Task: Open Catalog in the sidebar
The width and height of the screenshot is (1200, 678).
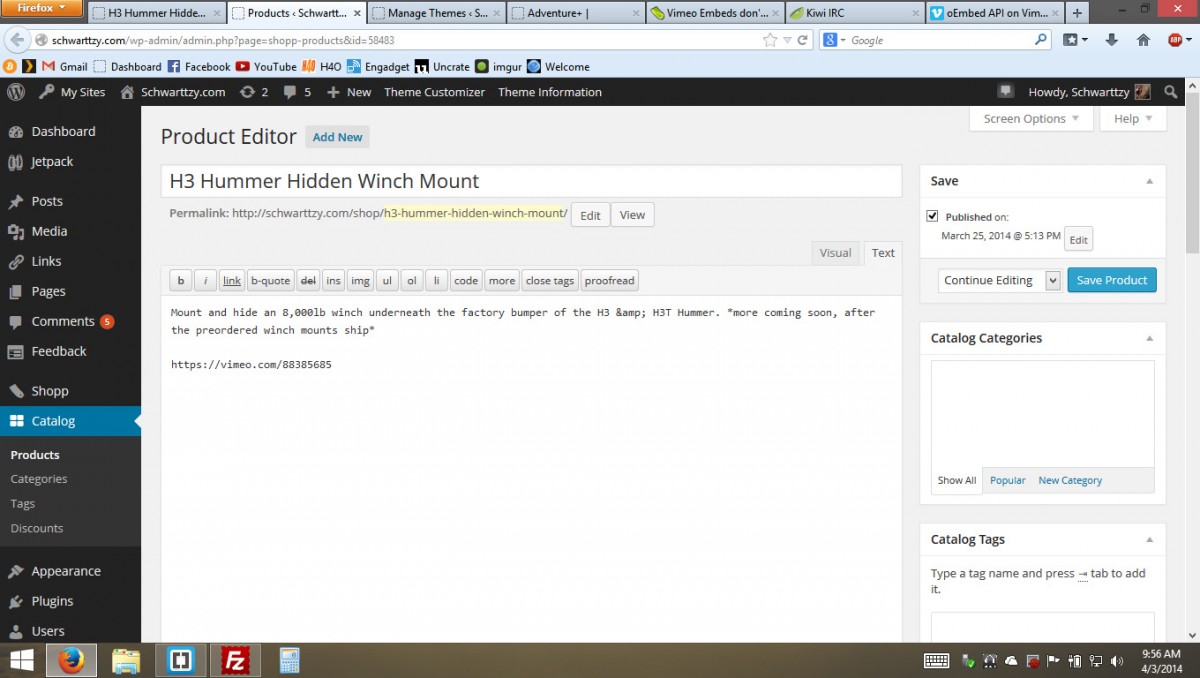Action: [70, 421]
